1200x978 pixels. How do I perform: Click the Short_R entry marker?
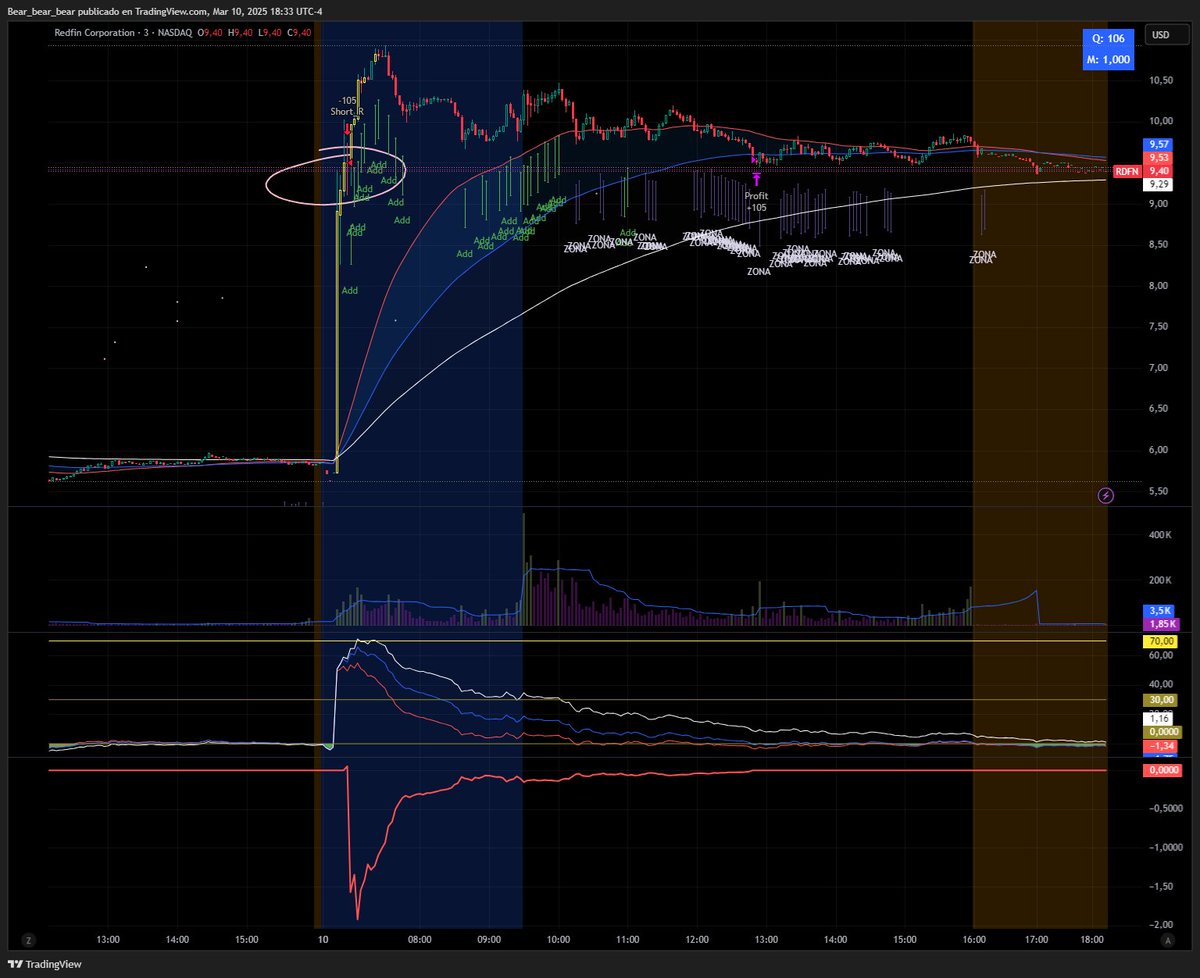click(346, 112)
